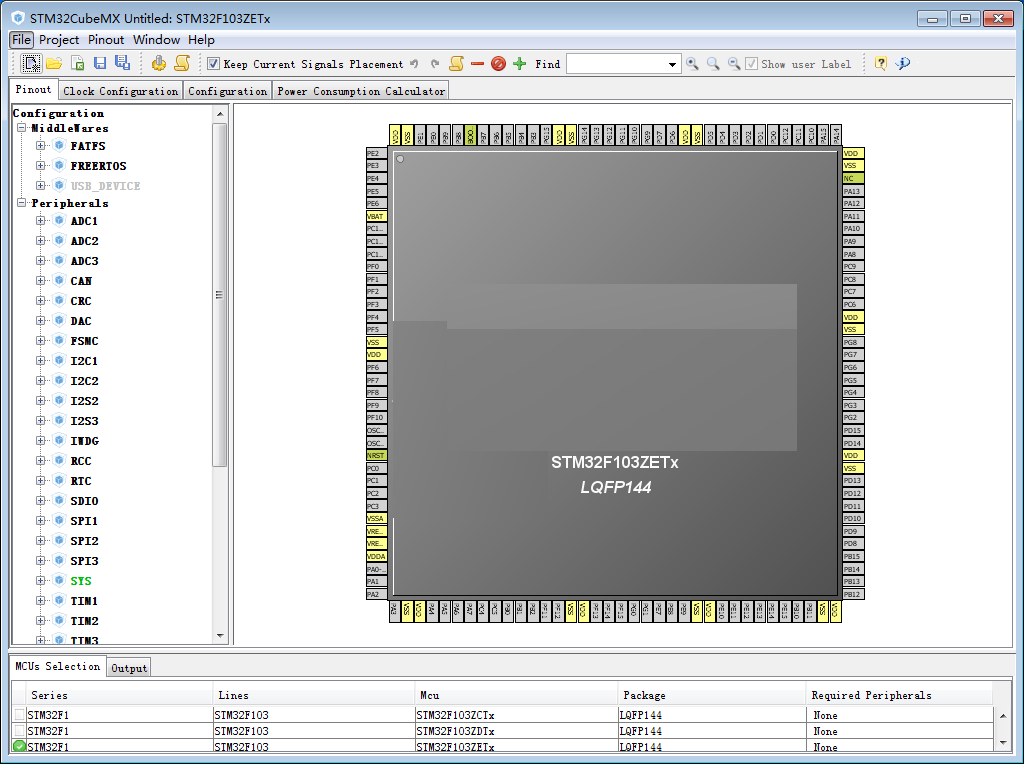The height and width of the screenshot is (764, 1024).
Task: Click the PB12 pin on chip
Action: (853, 594)
